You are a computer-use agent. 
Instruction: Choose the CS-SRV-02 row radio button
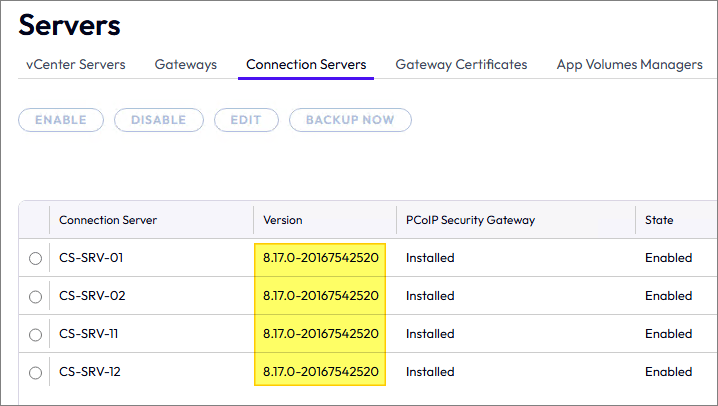click(36, 296)
